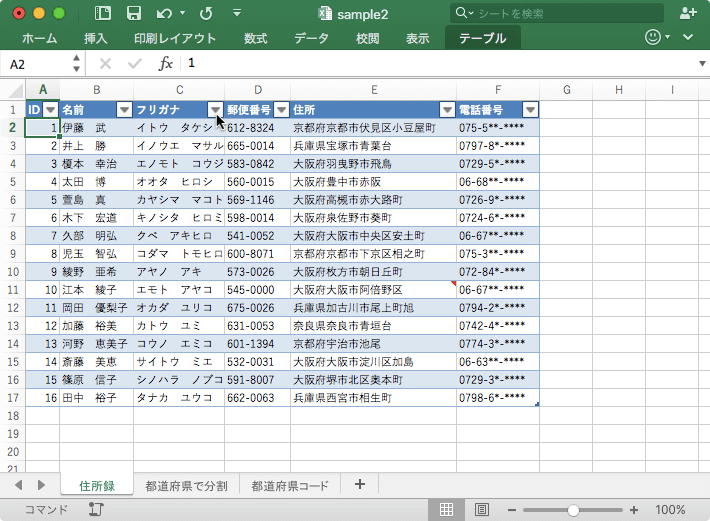Open the 電話番号 column filter dropdown

click(x=530, y=110)
